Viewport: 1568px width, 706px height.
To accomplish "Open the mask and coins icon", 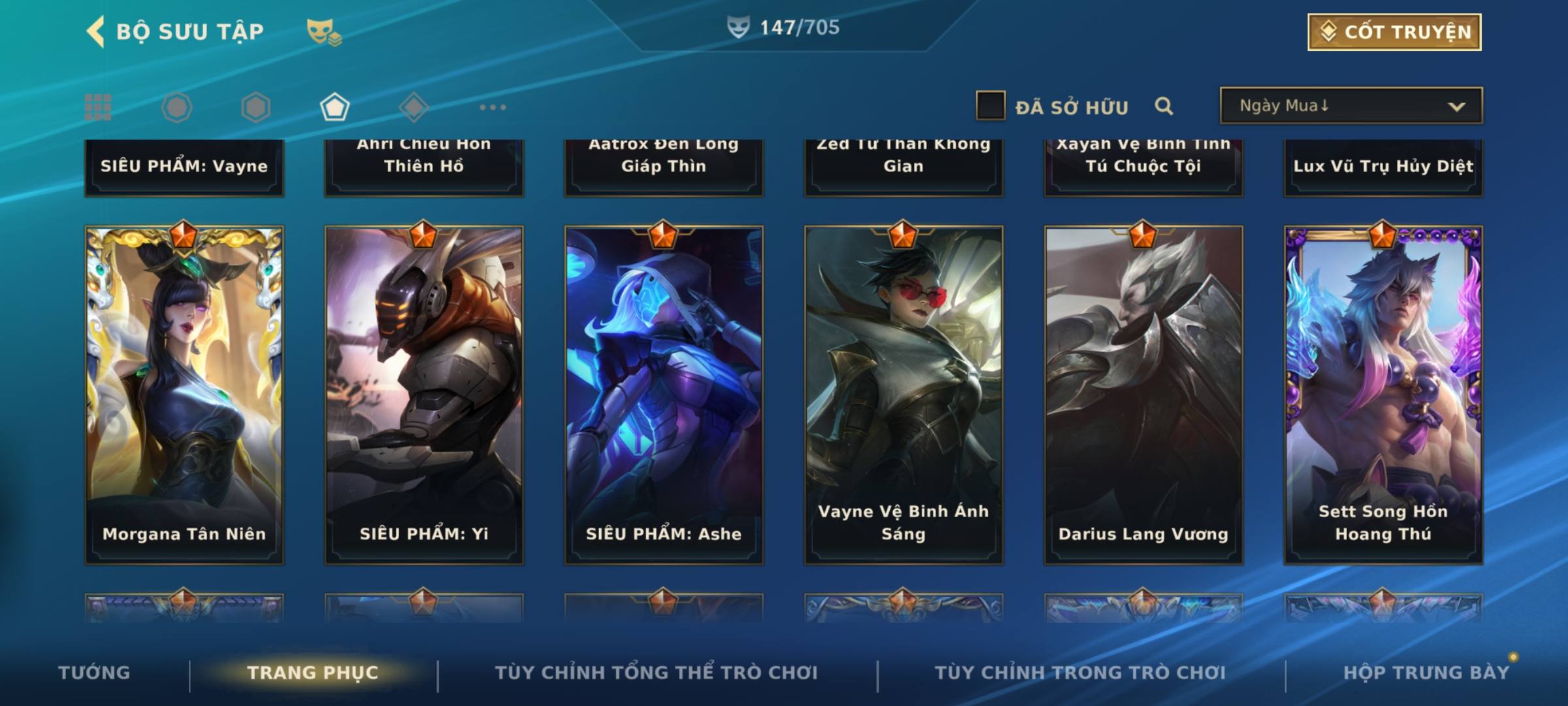I will 324,32.
